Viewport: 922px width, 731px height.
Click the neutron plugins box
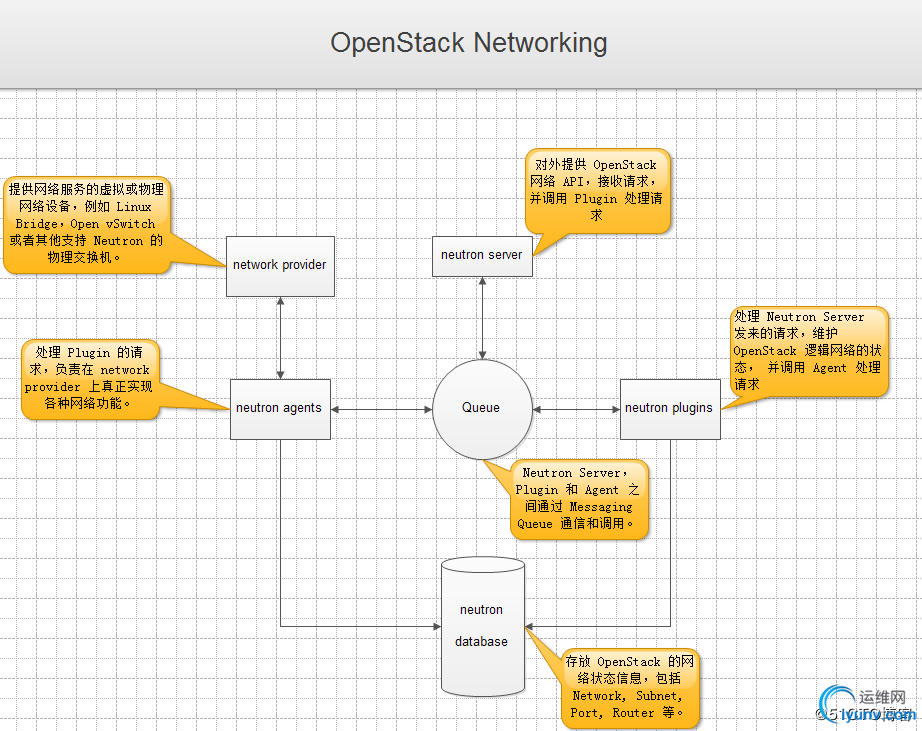tap(670, 409)
